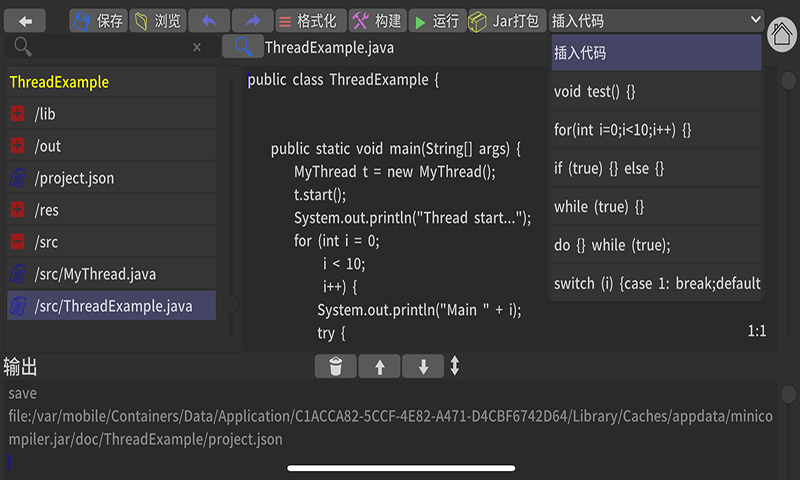Image resolution: width=800 pixels, height=480 pixels.
Task: Click the file tree scrollbar handle
Action: coord(231,304)
